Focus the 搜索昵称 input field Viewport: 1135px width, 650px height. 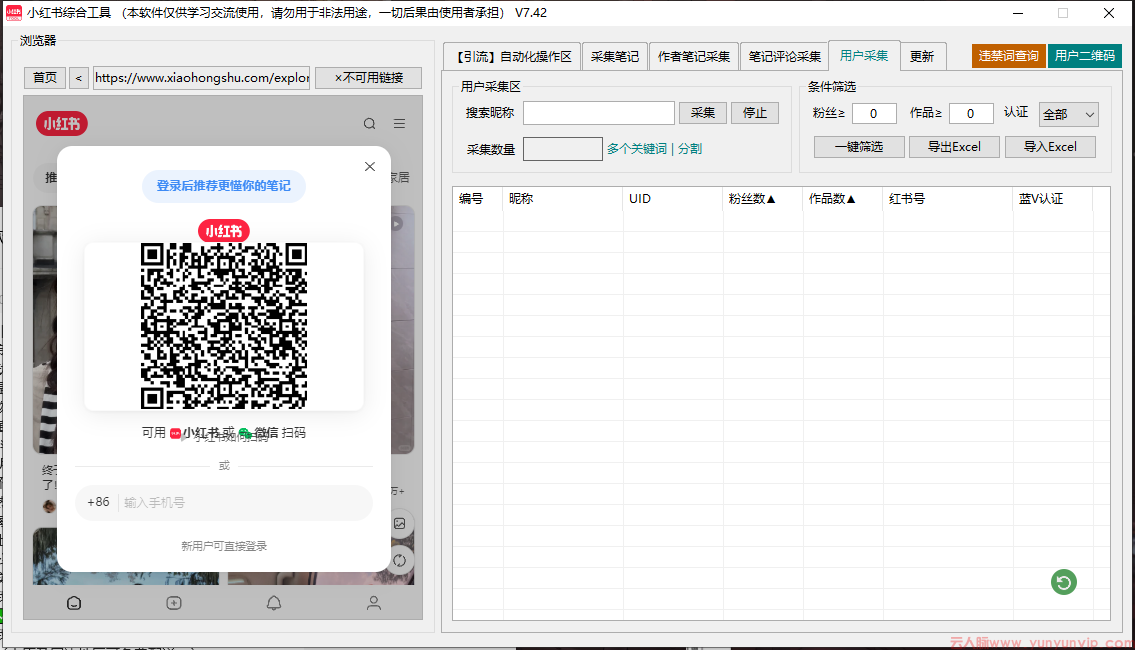pos(599,113)
